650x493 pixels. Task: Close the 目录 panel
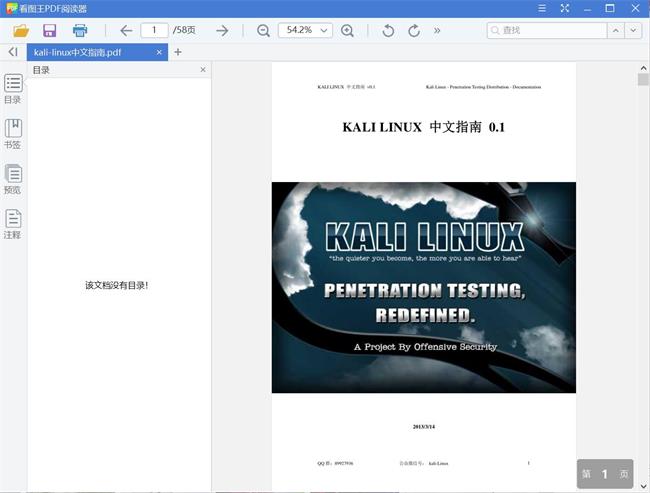pos(203,70)
